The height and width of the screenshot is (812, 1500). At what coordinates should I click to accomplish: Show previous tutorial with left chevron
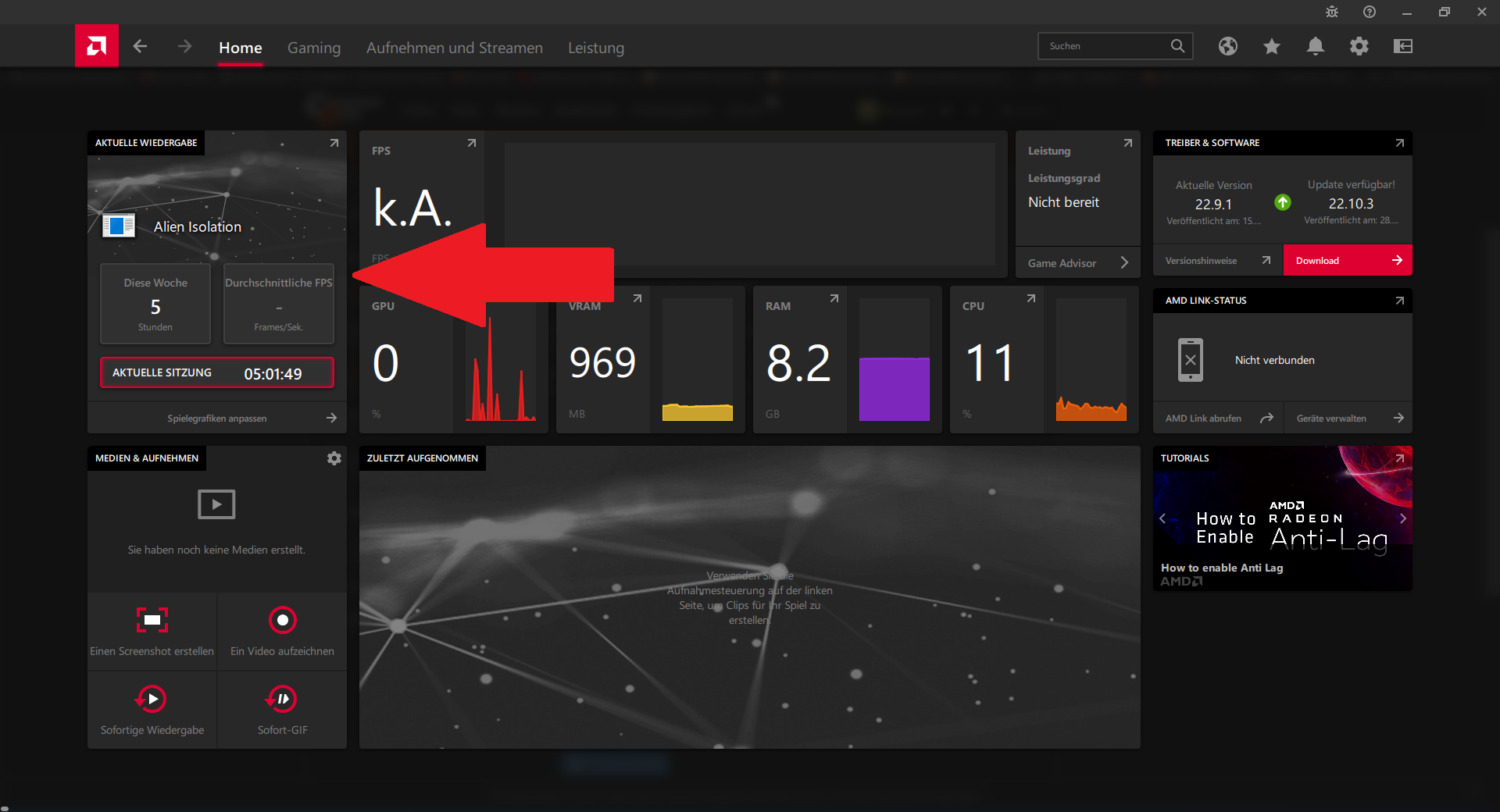[x=1162, y=518]
